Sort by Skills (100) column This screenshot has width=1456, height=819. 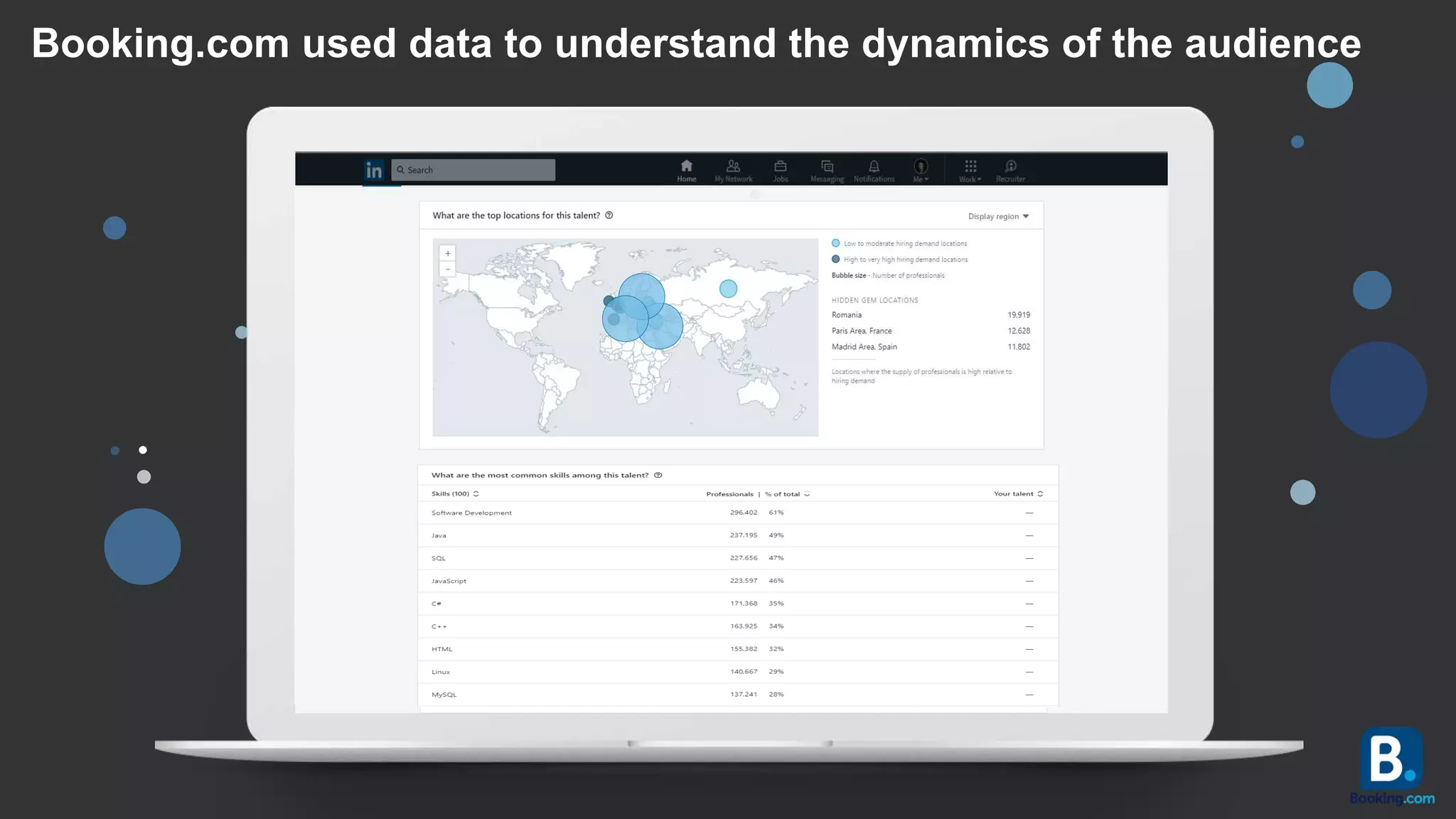click(455, 493)
